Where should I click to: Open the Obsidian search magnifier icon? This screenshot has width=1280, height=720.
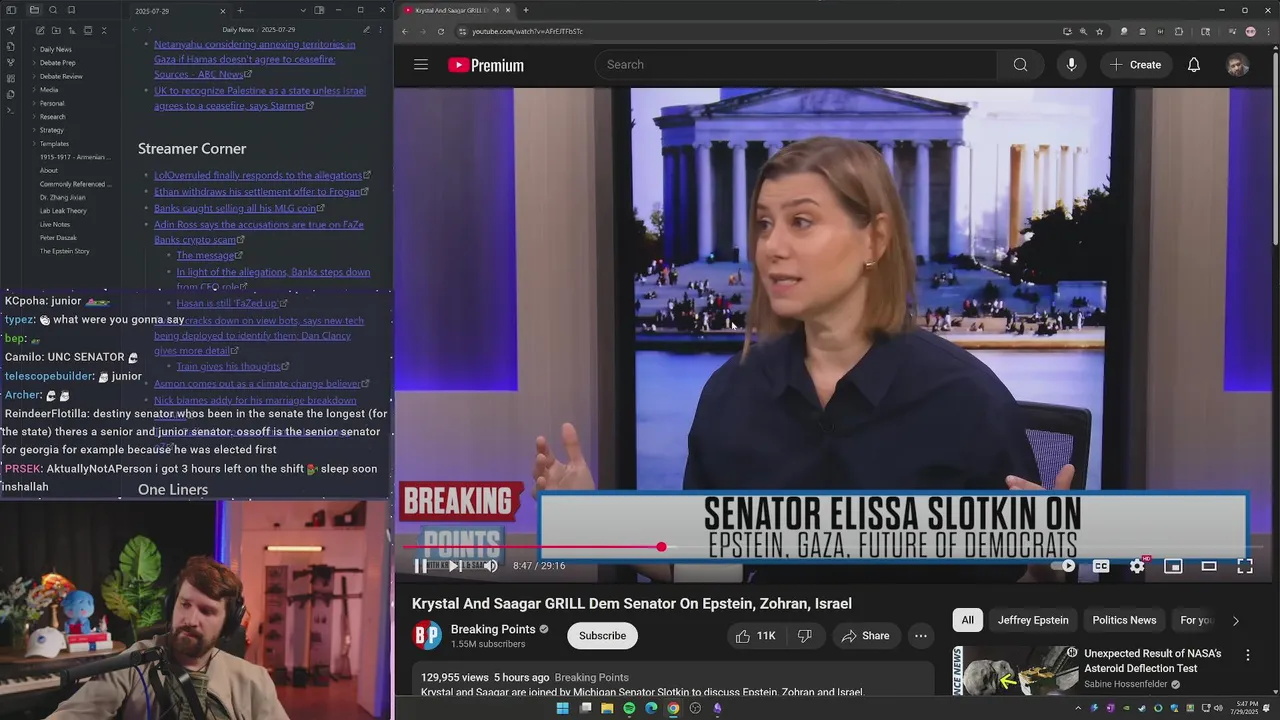55,10
